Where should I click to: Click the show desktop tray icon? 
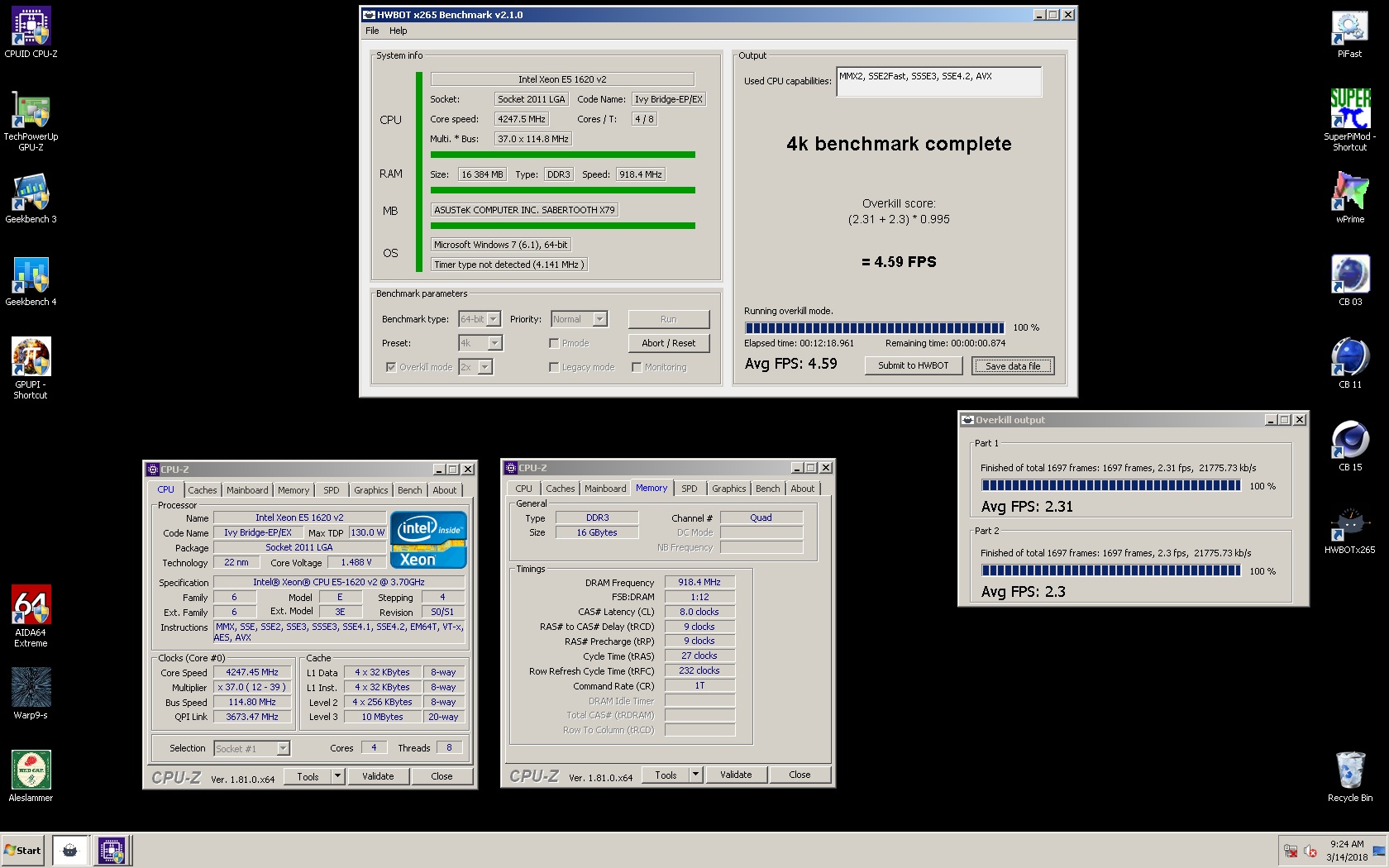click(1378, 851)
